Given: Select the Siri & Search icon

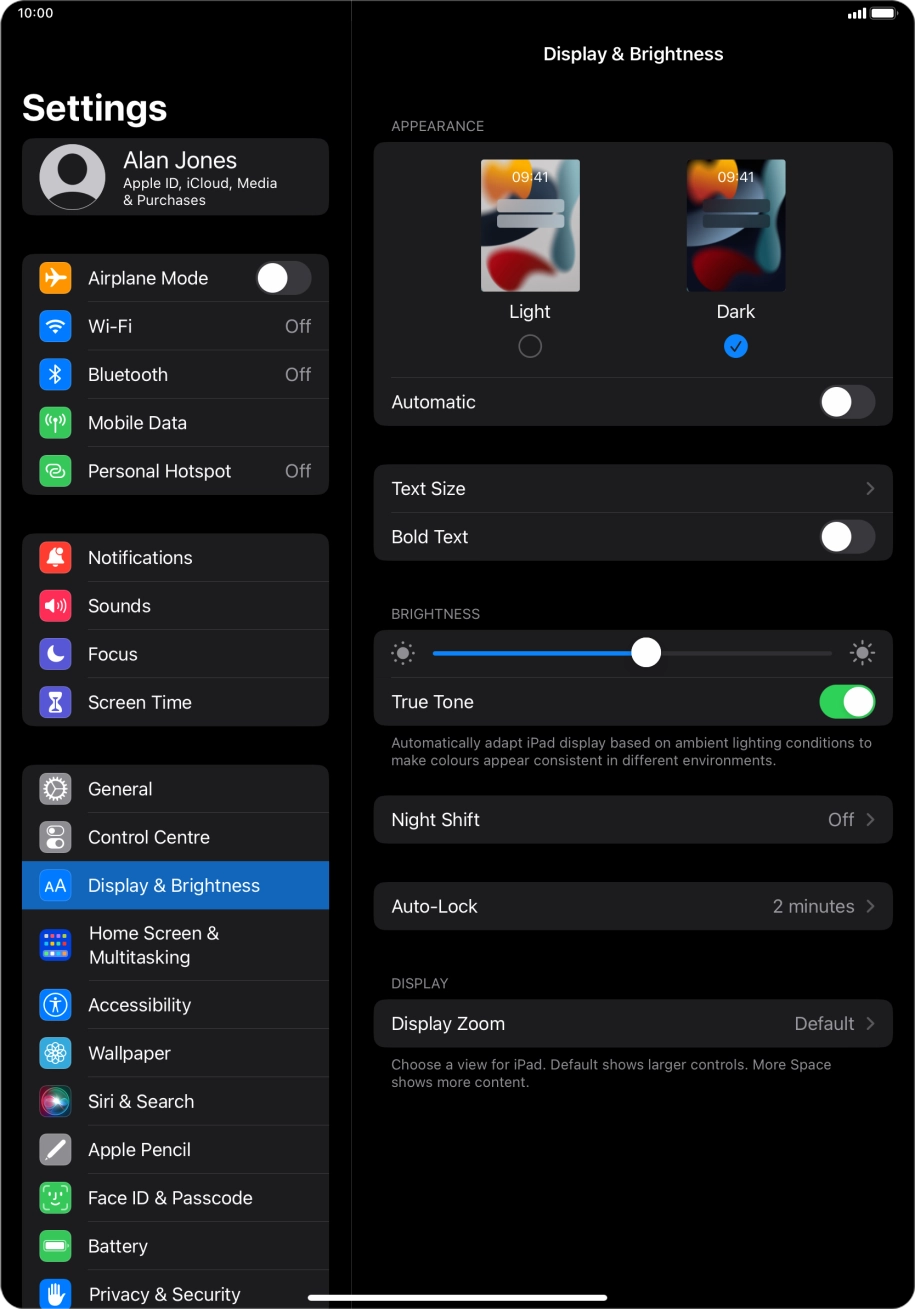Looking at the screenshot, I should 55,1101.
